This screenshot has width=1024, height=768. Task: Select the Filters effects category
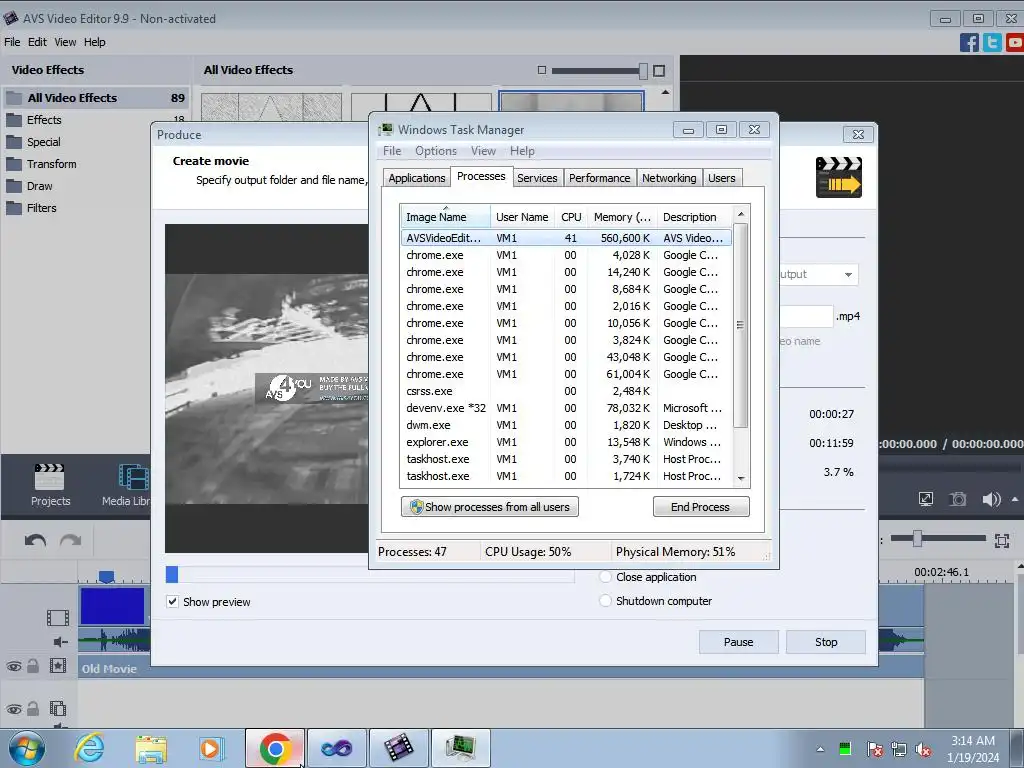click(41, 208)
